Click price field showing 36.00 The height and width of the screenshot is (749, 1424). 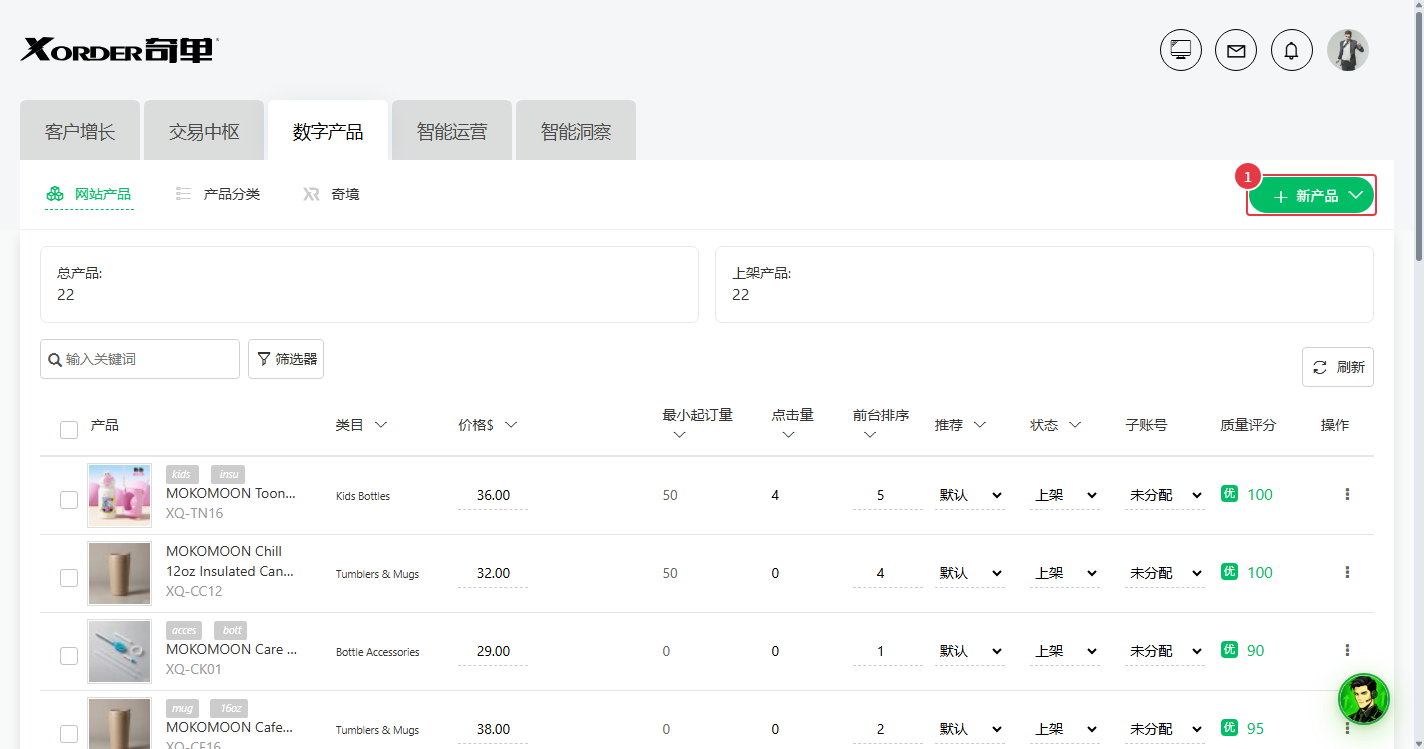coord(493,495)
